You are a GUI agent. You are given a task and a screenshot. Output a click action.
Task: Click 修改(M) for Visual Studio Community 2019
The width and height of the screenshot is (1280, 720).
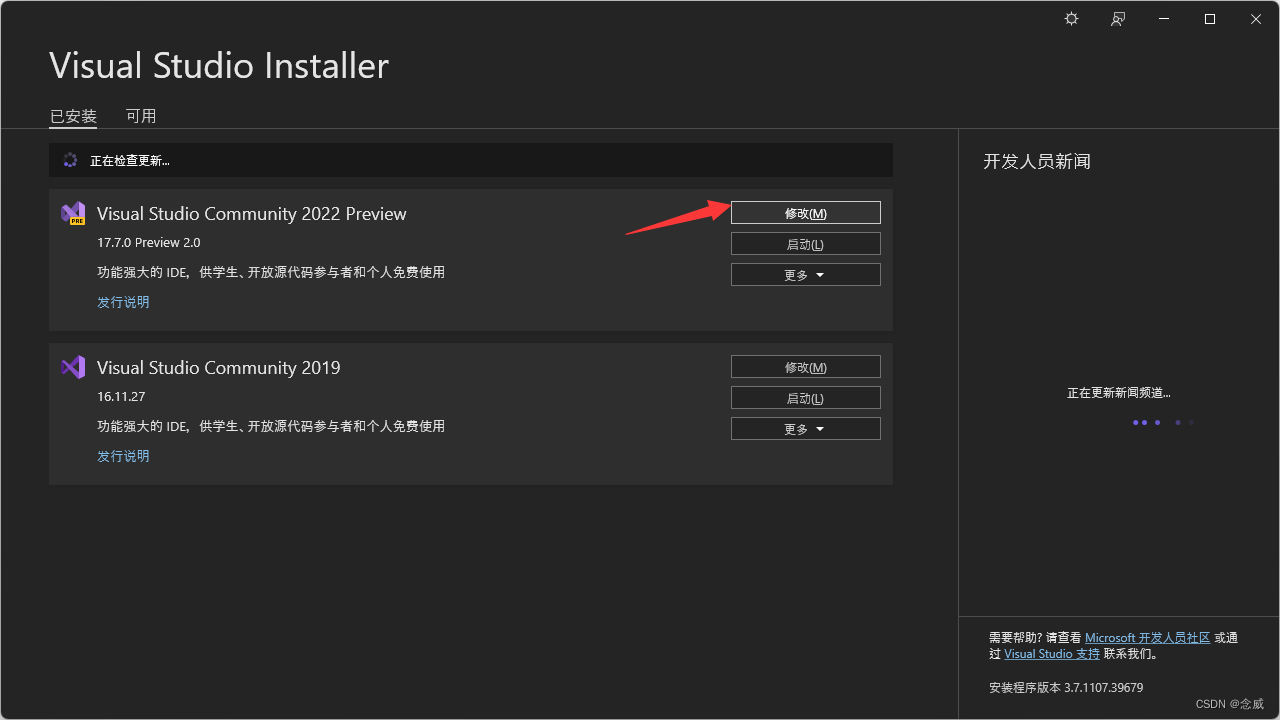click(805, 367)
